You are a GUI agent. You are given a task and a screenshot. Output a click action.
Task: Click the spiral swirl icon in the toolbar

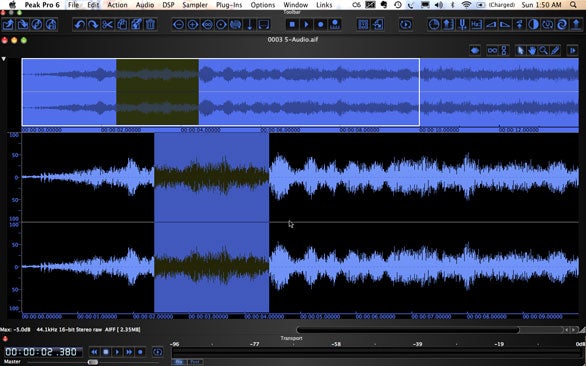[x=562, y=25]
